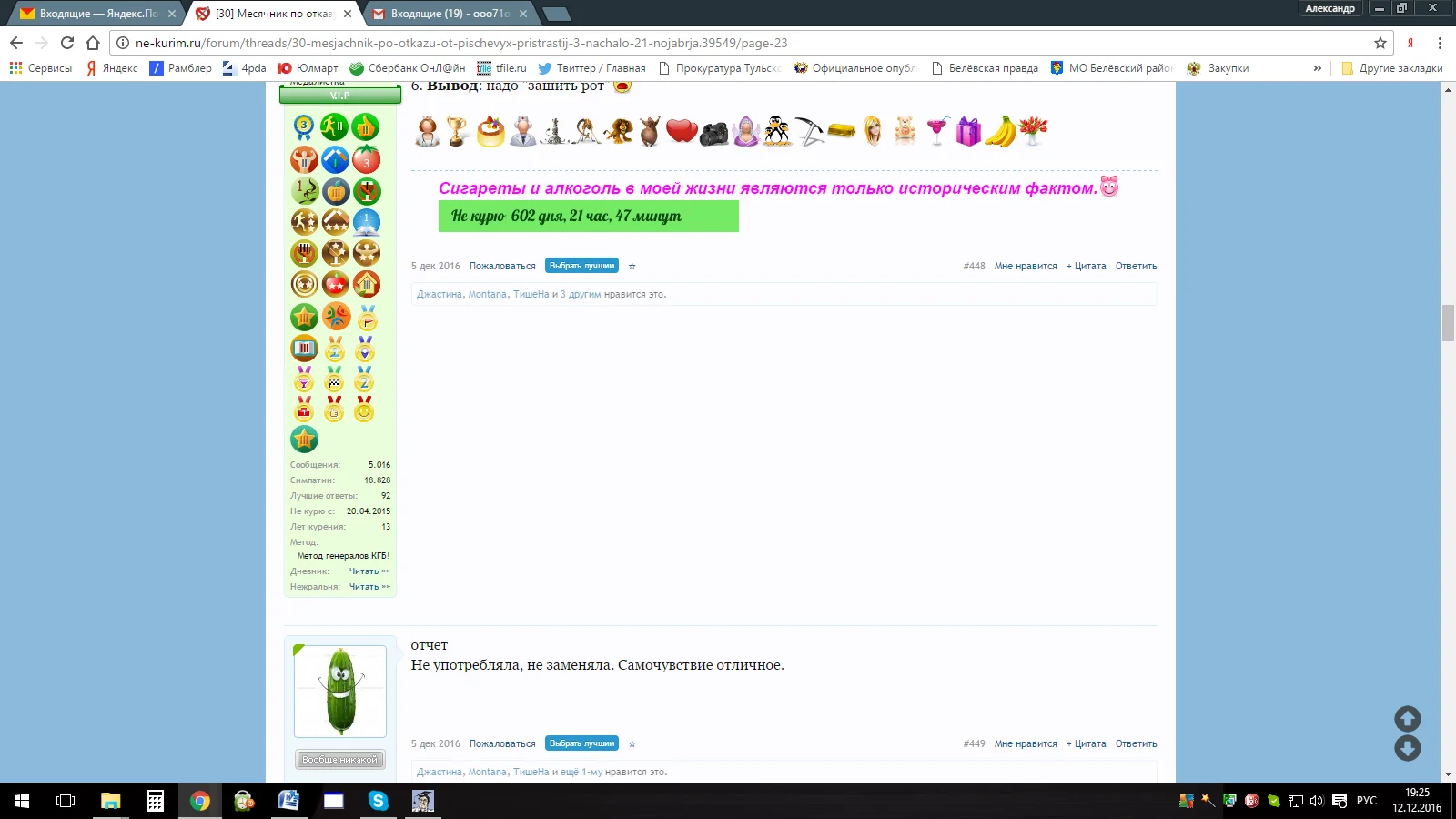Click the house badge in the sidebar
Viewport: 1456px width, 819px height.
click(x=367, y=285)
